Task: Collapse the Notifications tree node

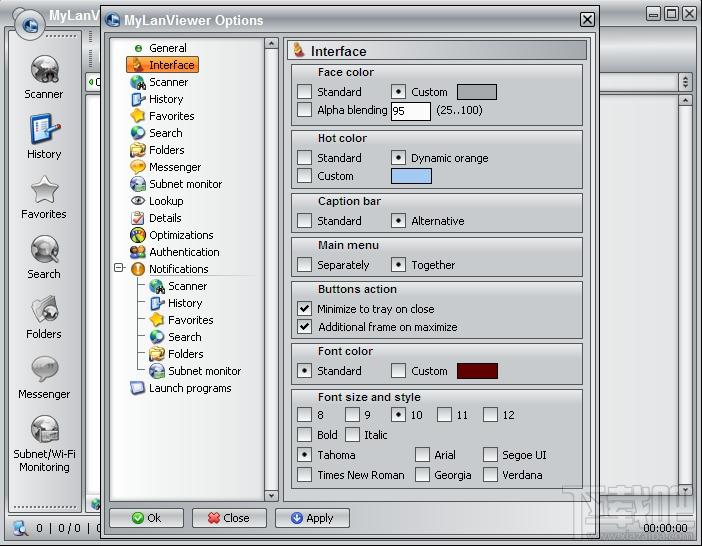Action: tap(120, 269)
